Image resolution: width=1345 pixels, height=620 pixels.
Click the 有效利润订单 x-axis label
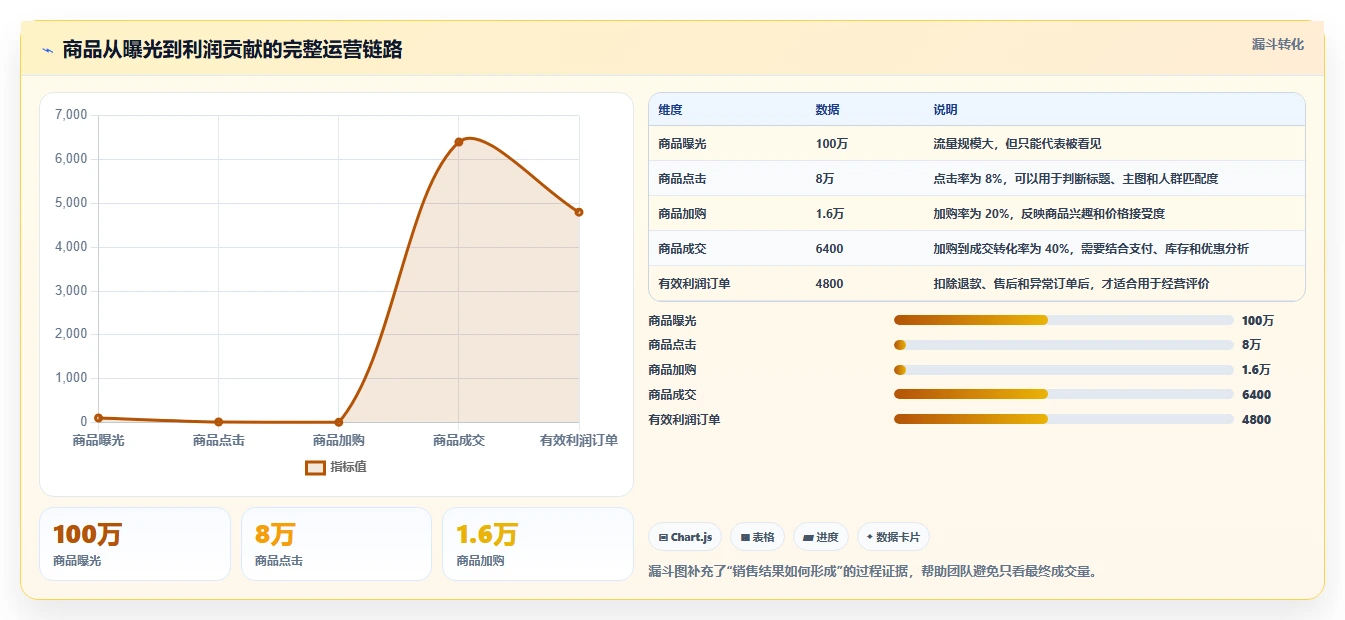click(579, 440)
